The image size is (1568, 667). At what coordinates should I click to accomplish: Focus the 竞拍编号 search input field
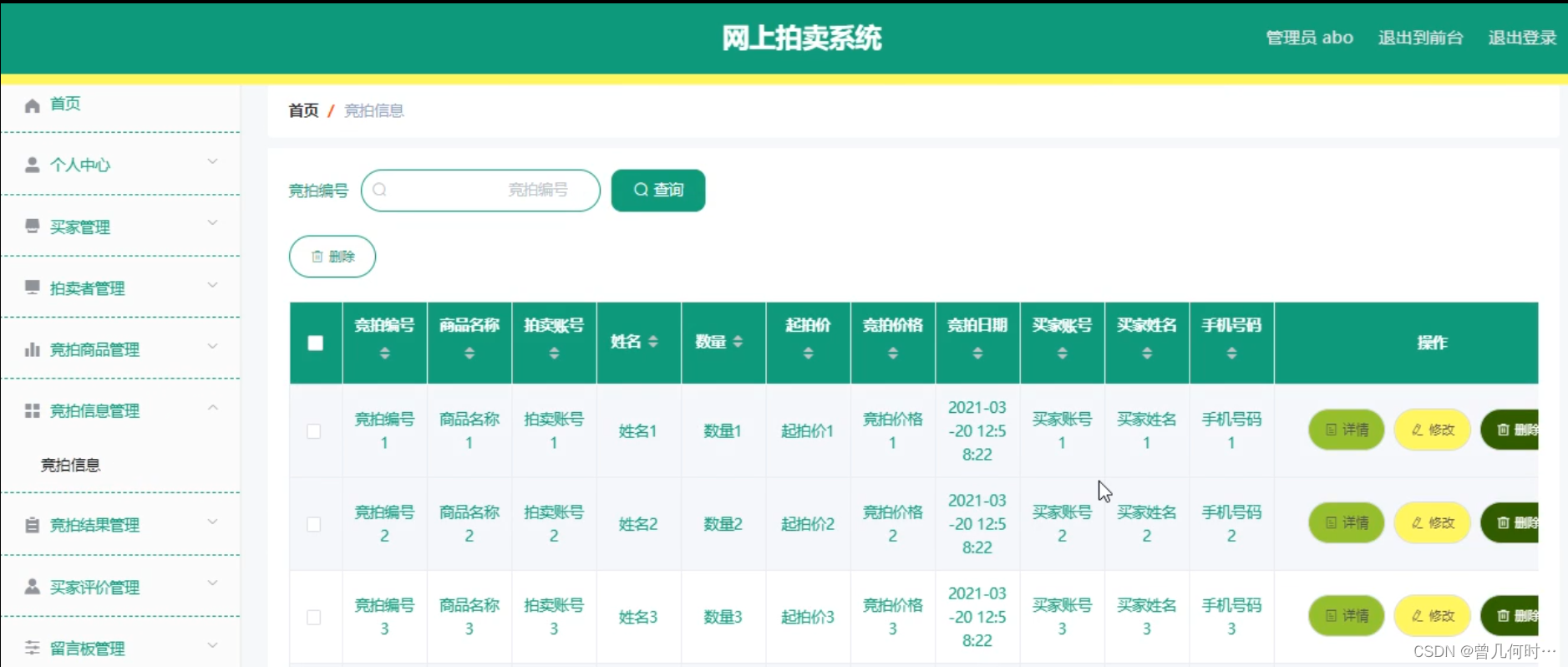[x=480, y=191]
